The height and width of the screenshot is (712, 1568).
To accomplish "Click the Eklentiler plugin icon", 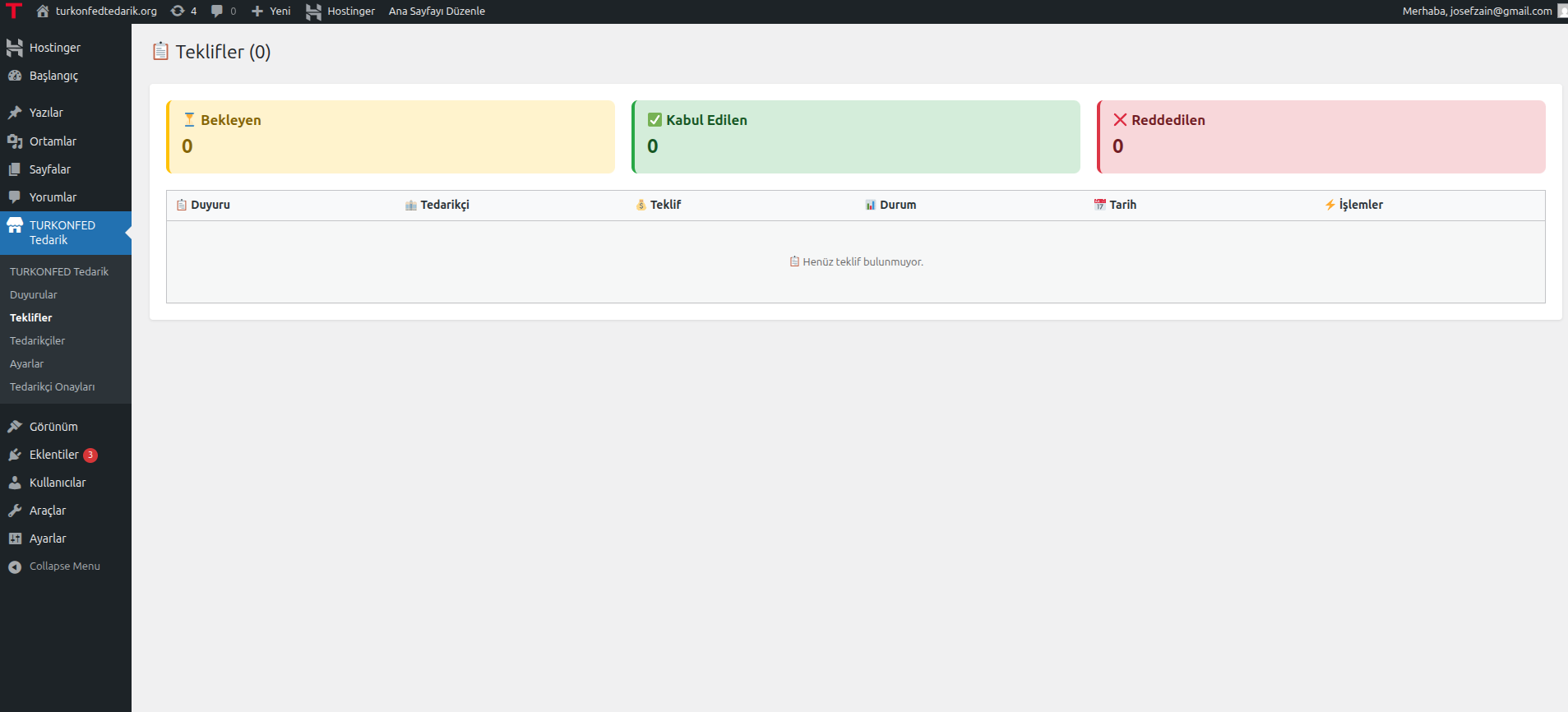I will [x=15, y=455].
